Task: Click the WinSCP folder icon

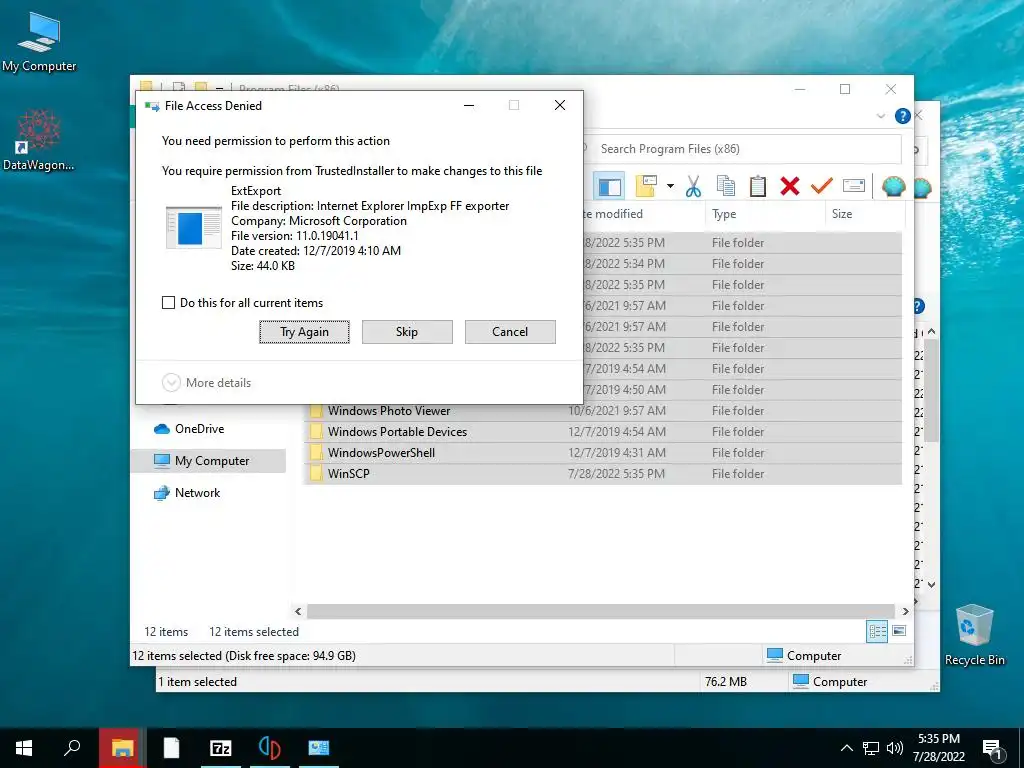Action: [x=316, y=473]
